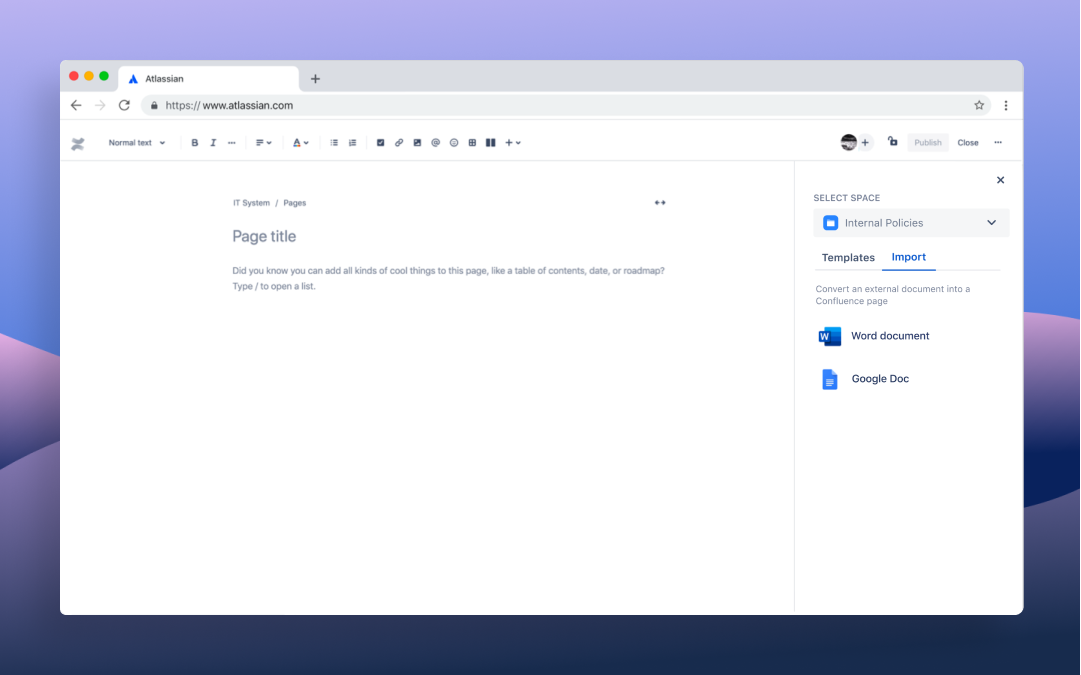Add an action item checkbox
Viewport: 1081px width, 675px height.
380,143
